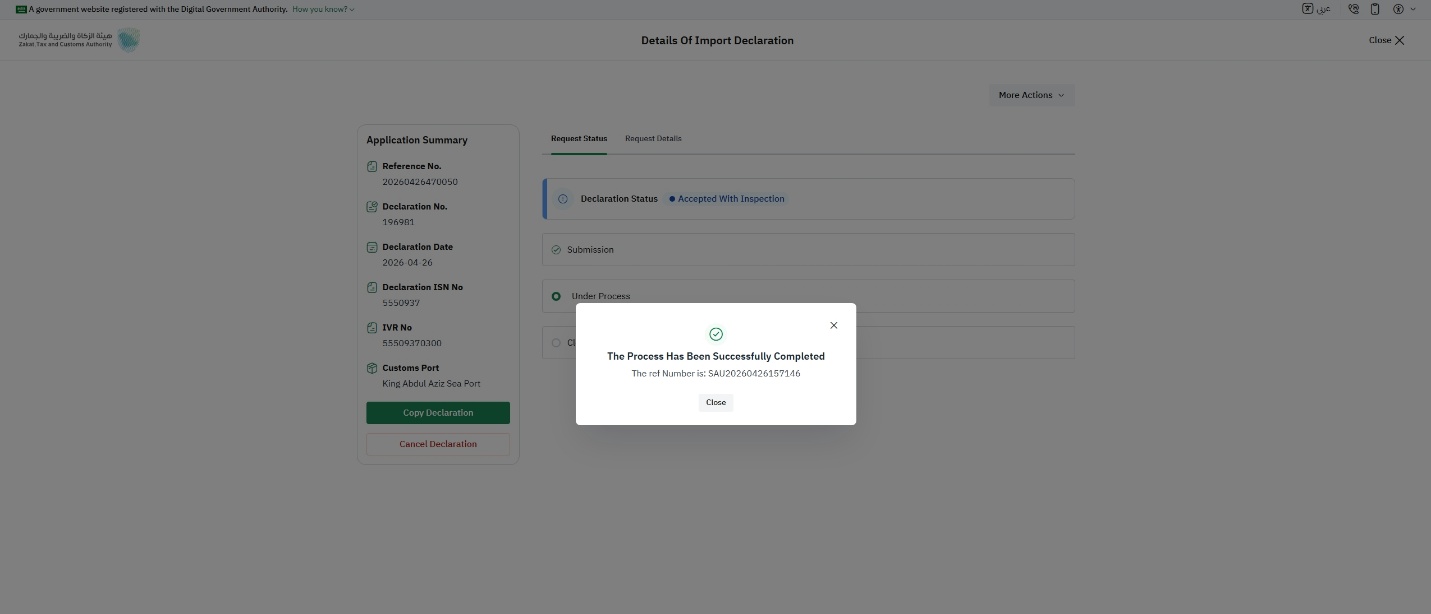1431x614 pixels.
Task: Click "The Process Has Been Successfully Completed" message
Action: click(x=716, y=356)
